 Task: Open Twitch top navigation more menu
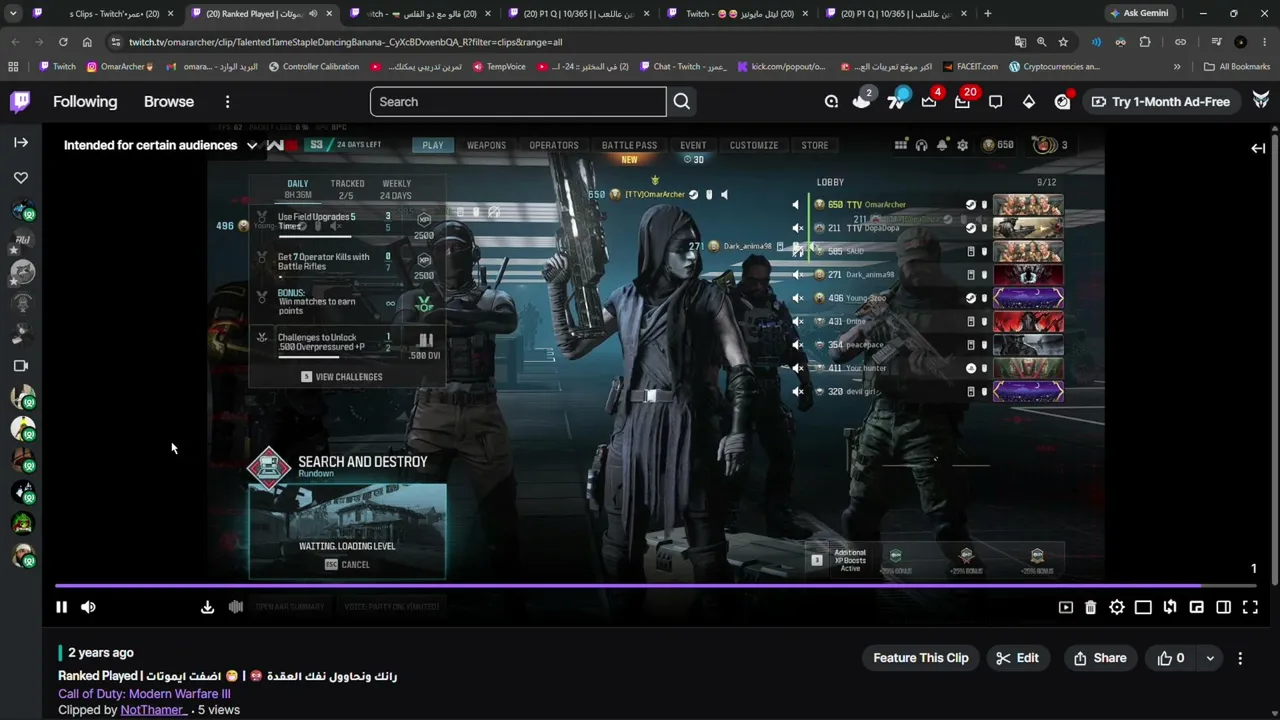pos(227,102)
